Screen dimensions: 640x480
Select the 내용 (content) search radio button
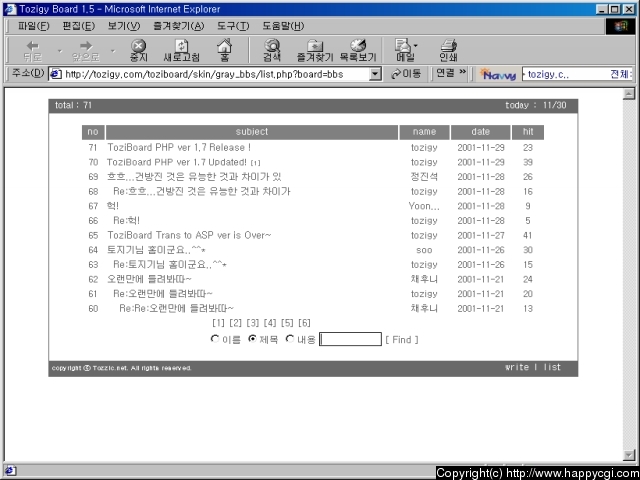coord(290,339)
